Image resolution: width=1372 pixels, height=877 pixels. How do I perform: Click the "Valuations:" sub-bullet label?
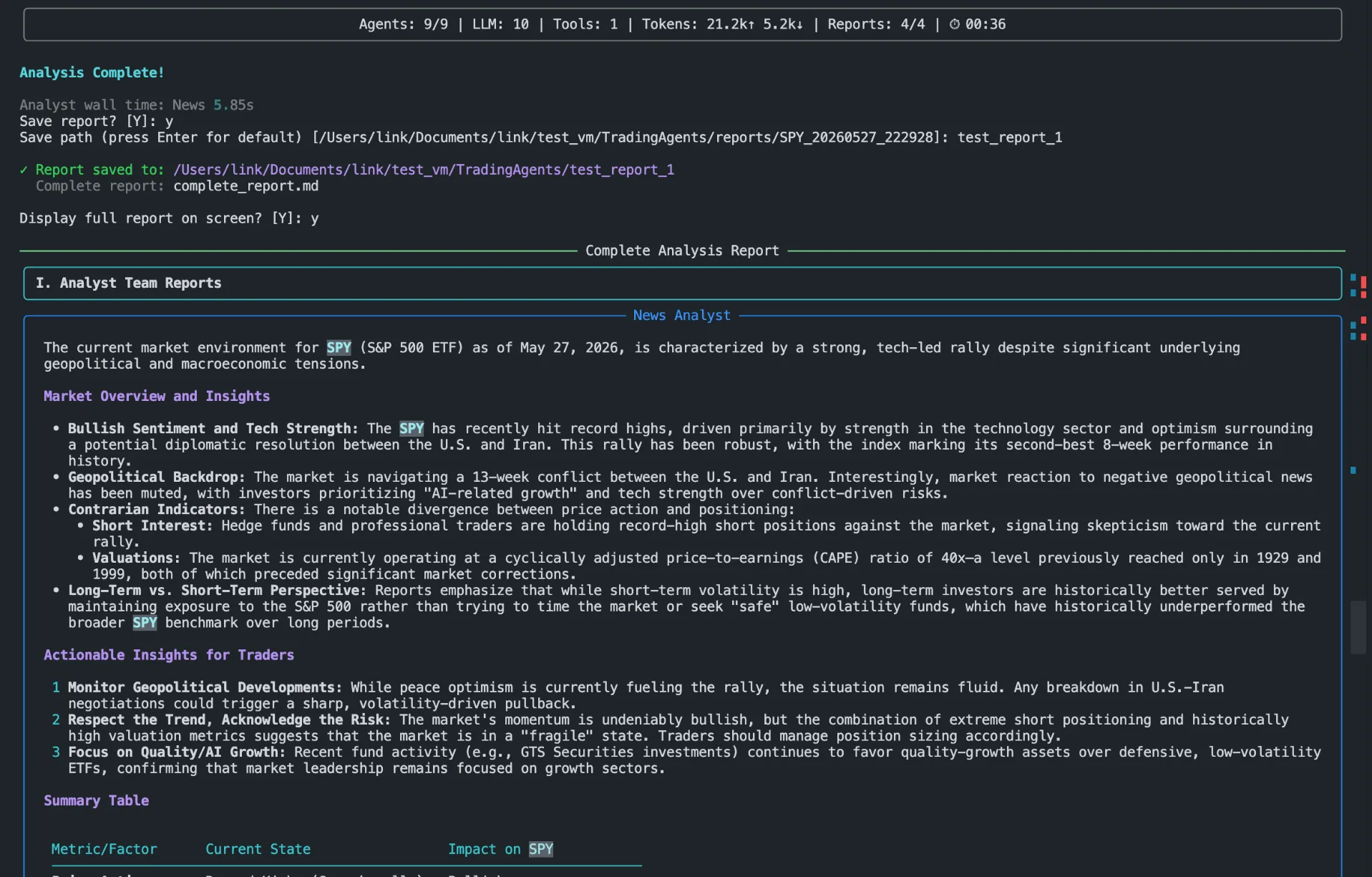tap(137, 558)
